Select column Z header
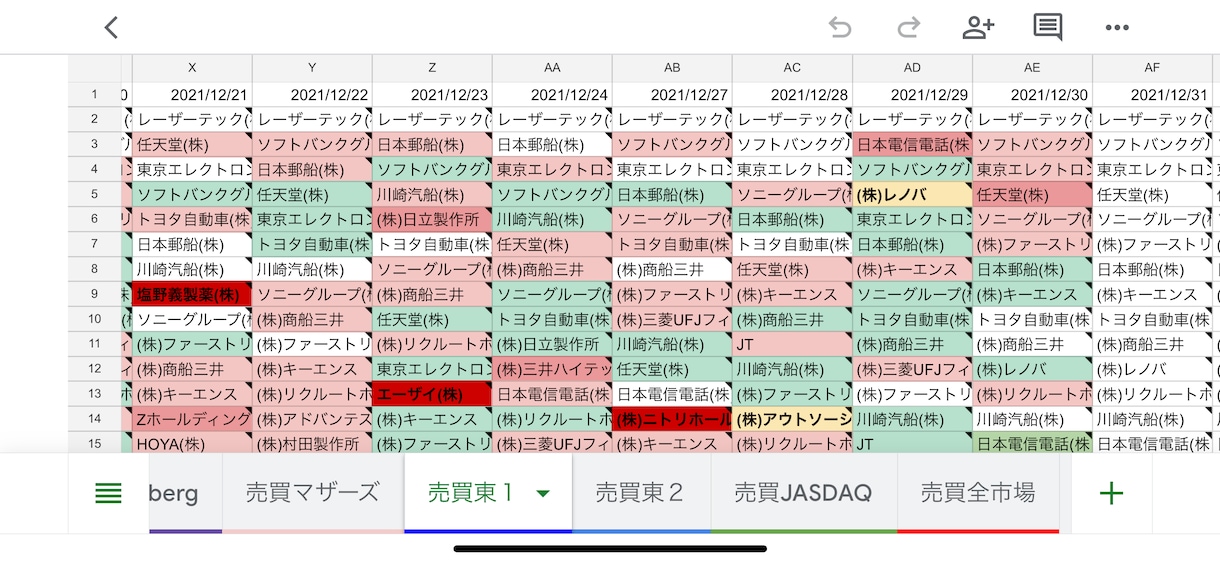The image size is (1220, 564). point(432,68)
